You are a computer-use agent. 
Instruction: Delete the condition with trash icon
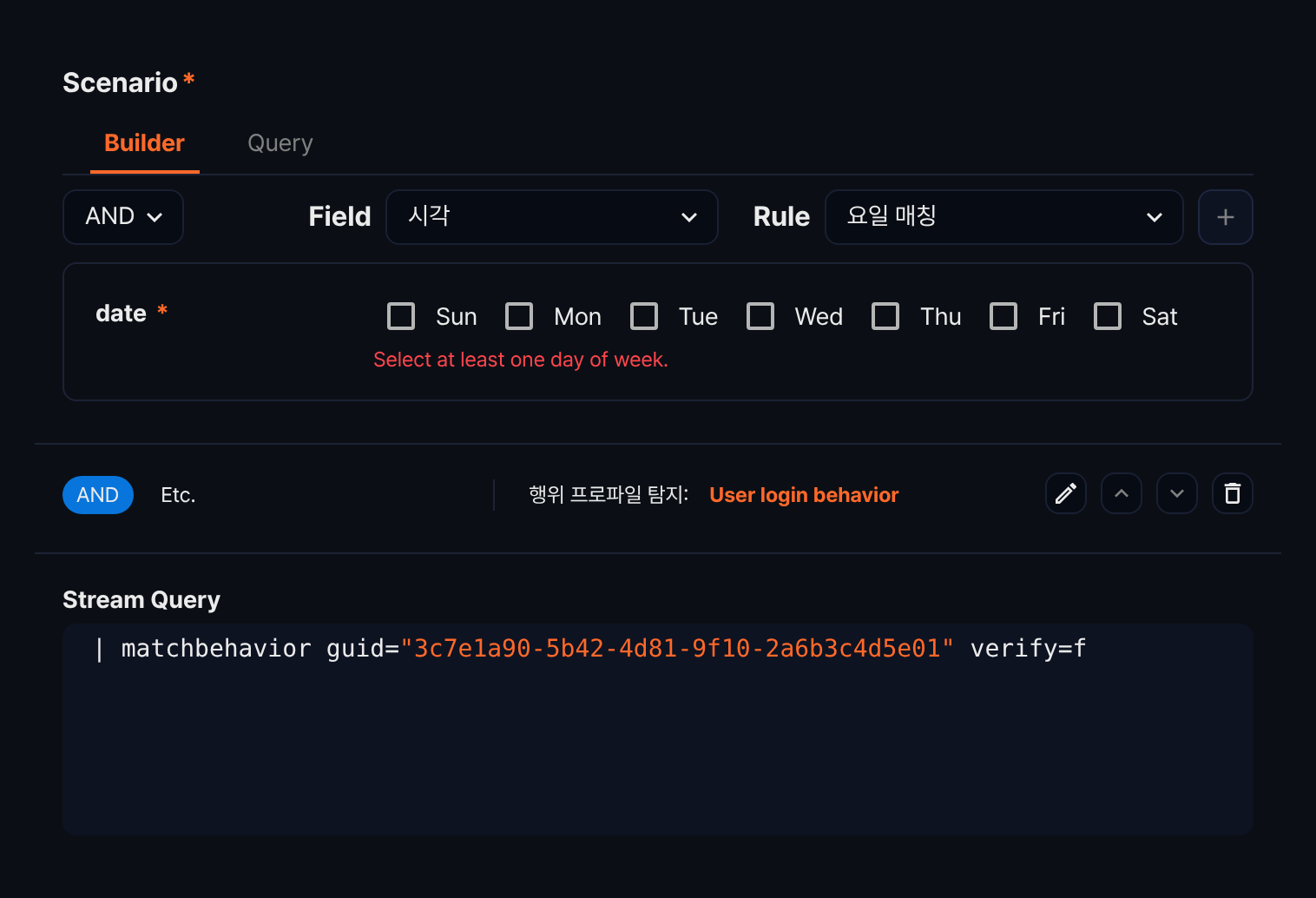pos(1233,494)
